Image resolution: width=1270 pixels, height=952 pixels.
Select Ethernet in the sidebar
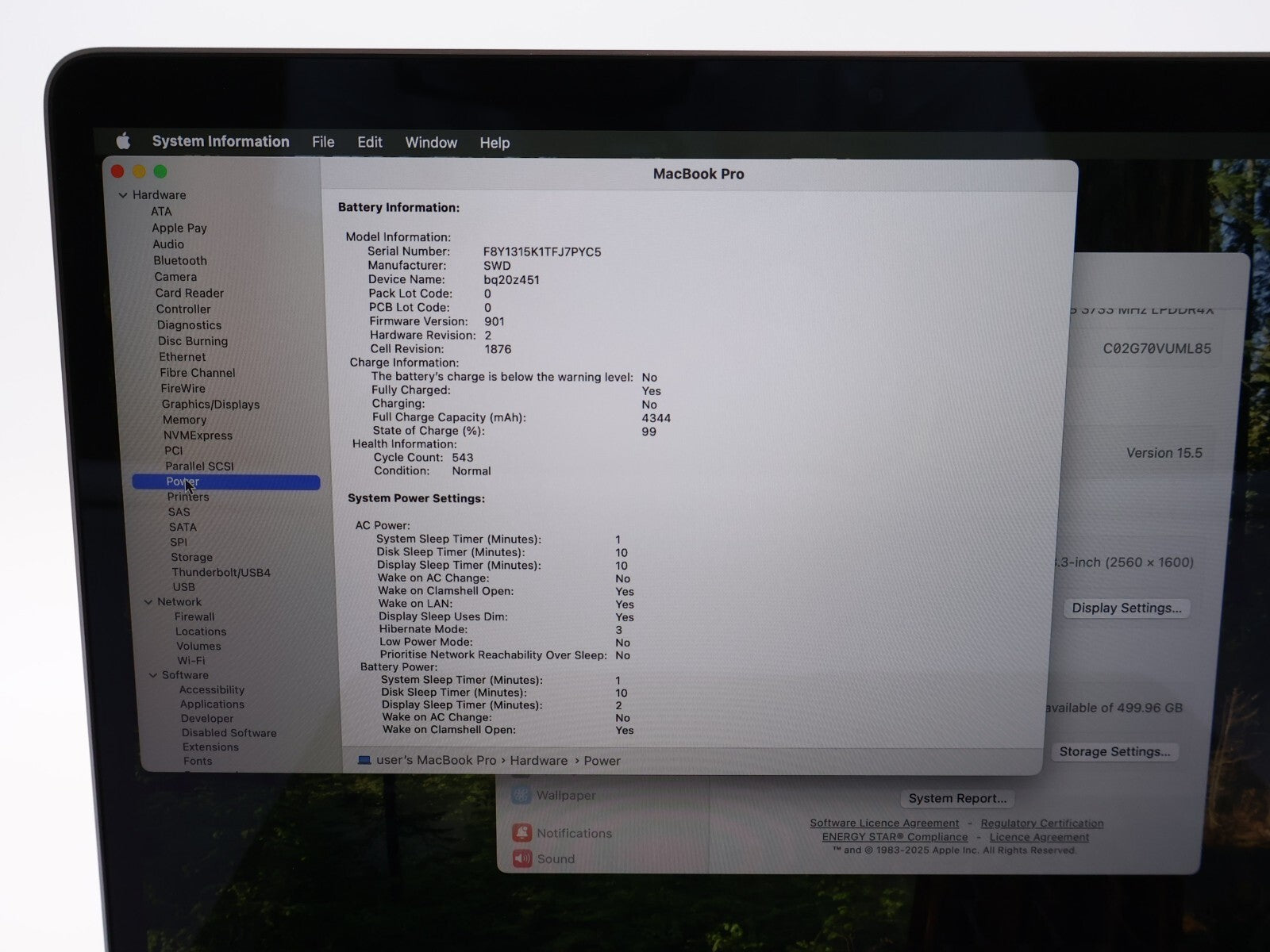pos(183,357)
